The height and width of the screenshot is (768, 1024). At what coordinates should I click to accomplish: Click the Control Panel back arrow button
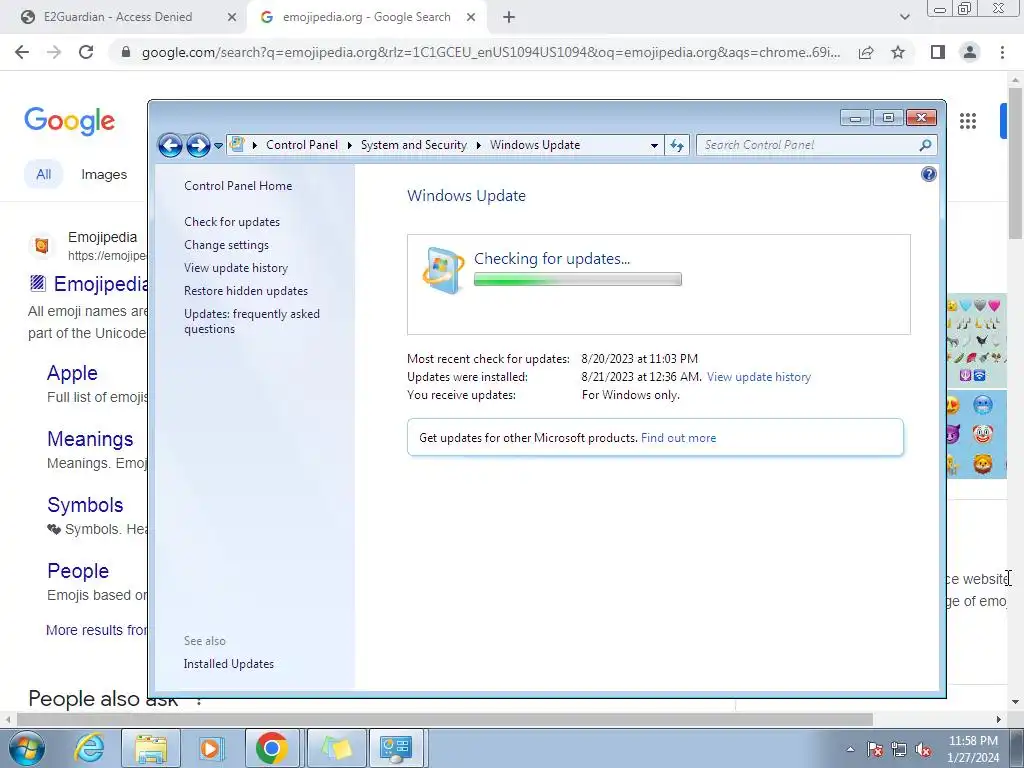[170, 145]
